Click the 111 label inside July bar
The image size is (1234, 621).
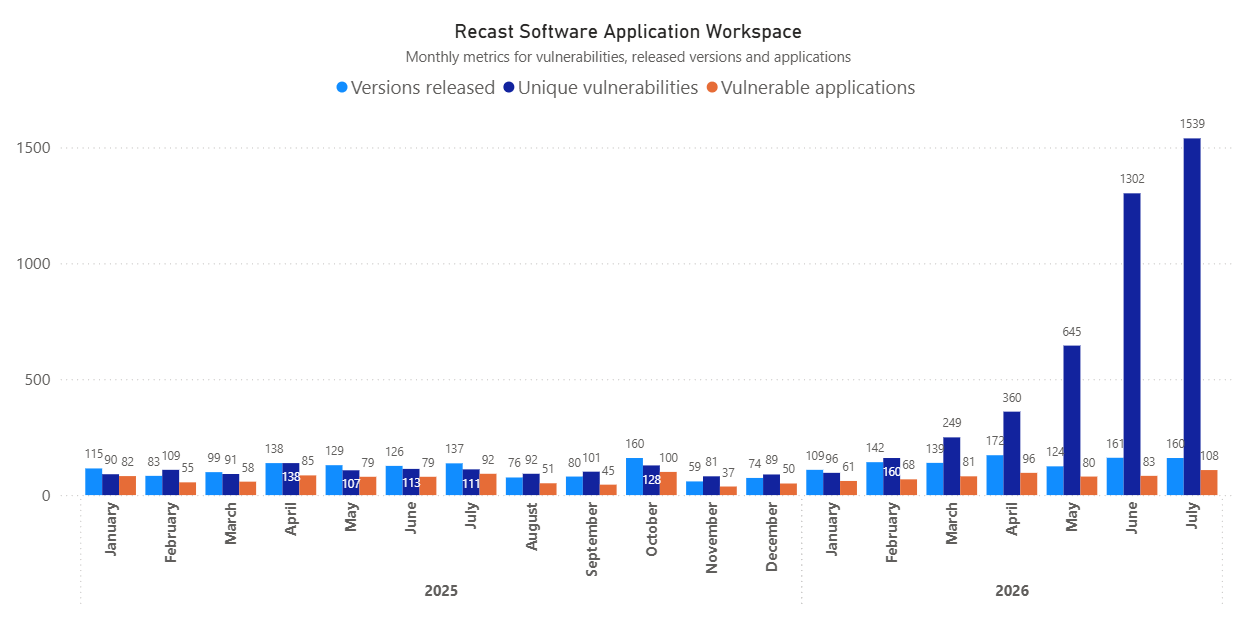tap(471, 483)
